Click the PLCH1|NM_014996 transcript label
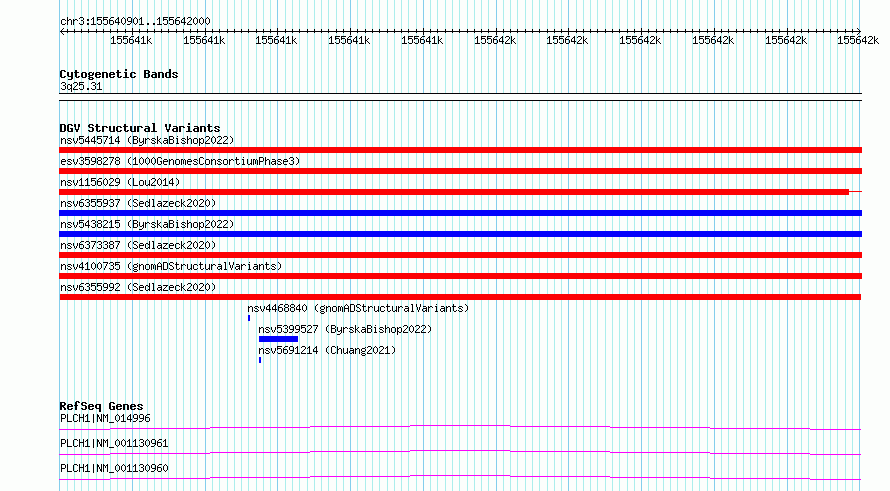The height and width of the screenshot is (491, 890). pos(105,418)
